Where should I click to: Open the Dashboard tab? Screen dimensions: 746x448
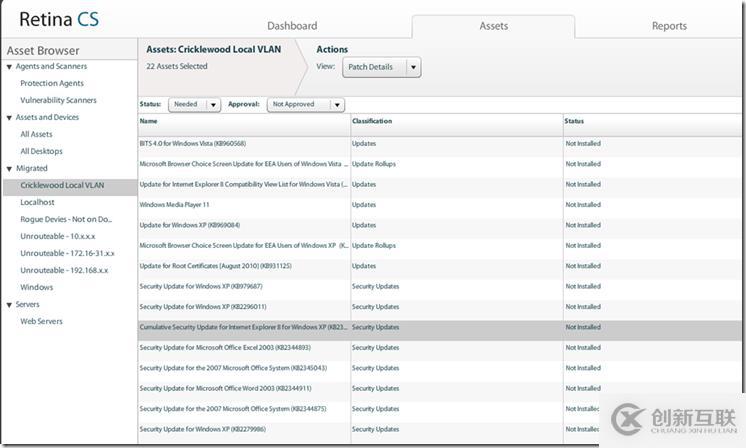tap(292, 26)
